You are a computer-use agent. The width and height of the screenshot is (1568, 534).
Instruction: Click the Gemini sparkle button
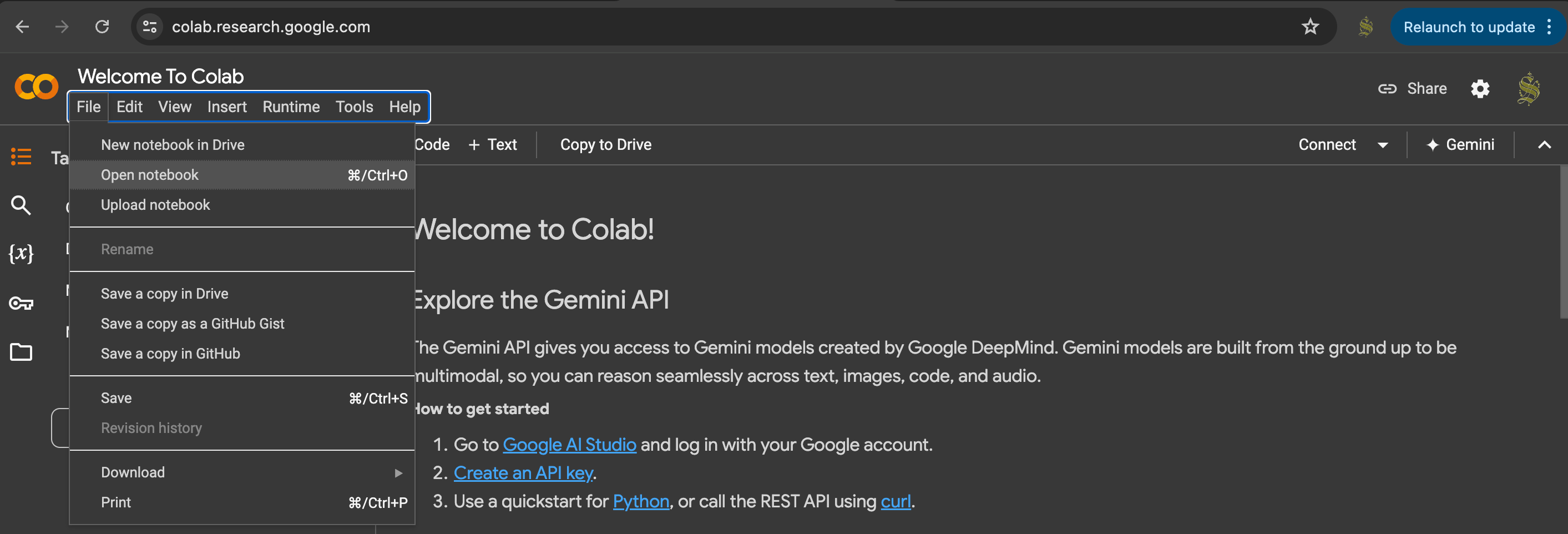pos(1460,145)
